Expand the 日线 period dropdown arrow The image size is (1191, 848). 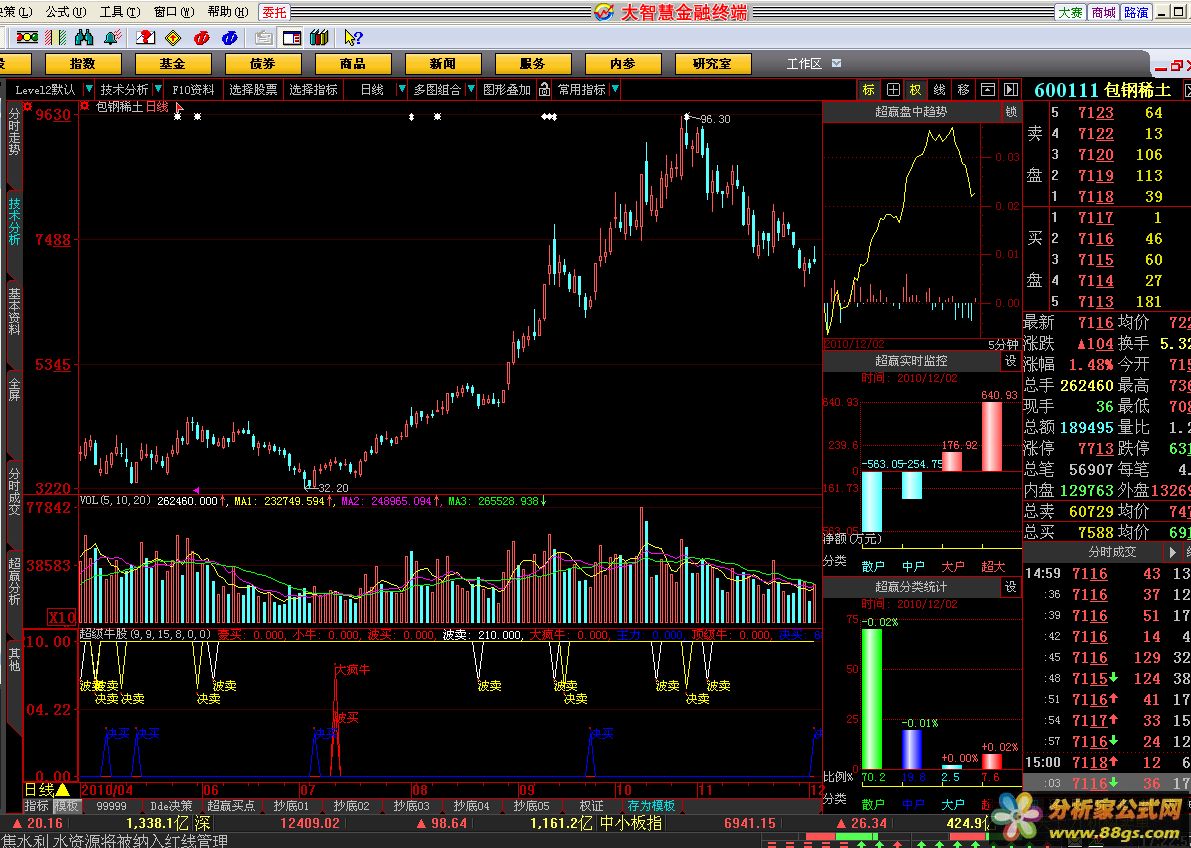pyautogui.click(x=402, y=90)
